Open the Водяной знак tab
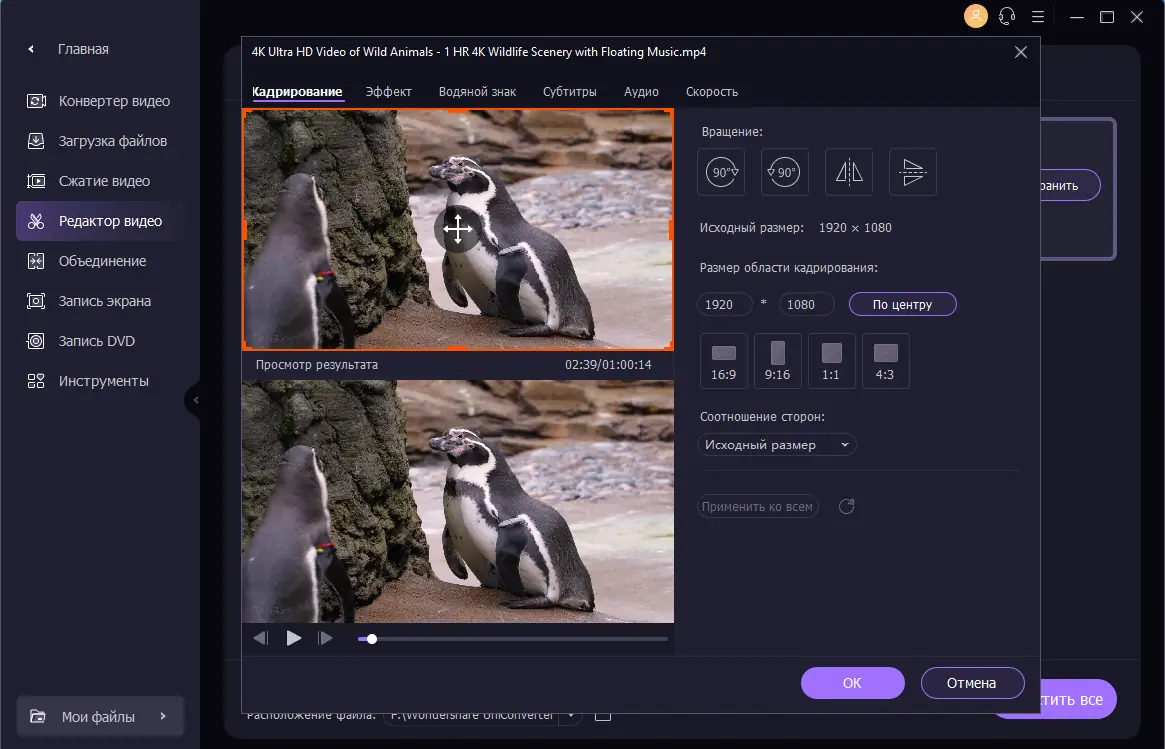Screen dimensions: 1165x749 click(x=477, y=92)
